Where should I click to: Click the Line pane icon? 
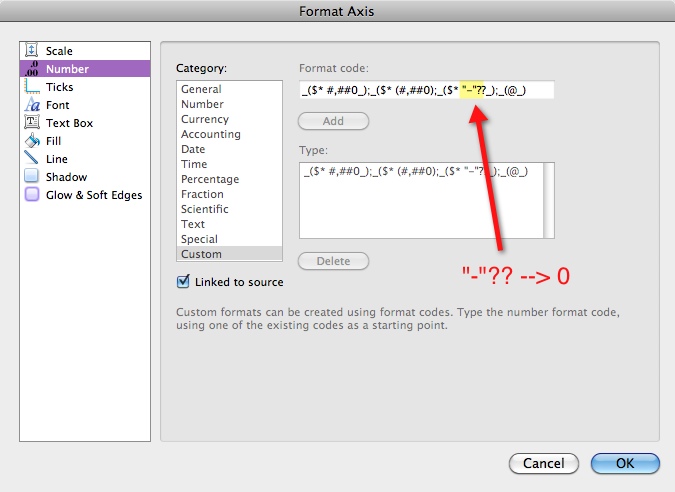click(x=31, y=159)
